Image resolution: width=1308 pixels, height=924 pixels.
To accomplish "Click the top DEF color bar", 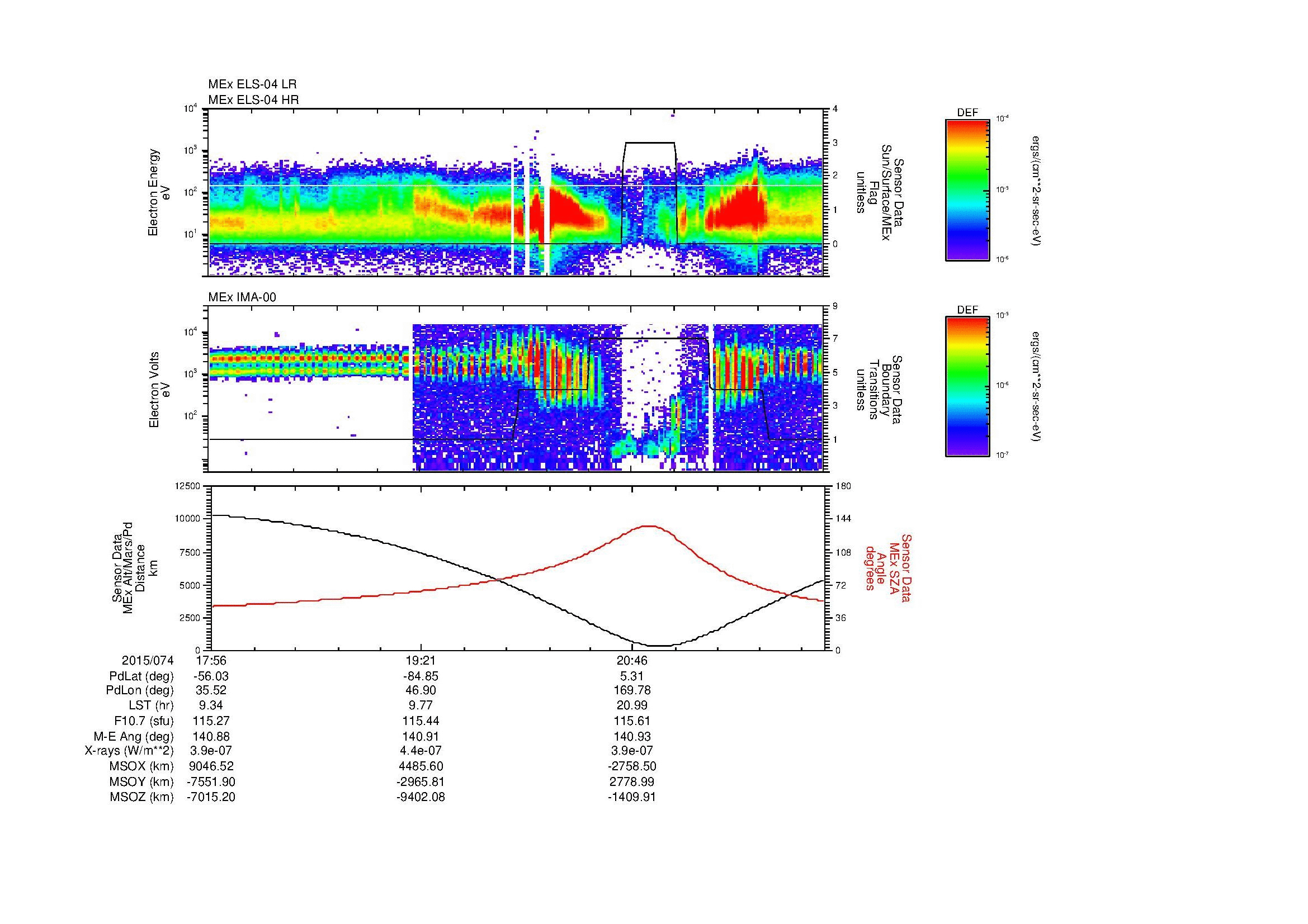I will pyautogui.click(x=967, y=189).
